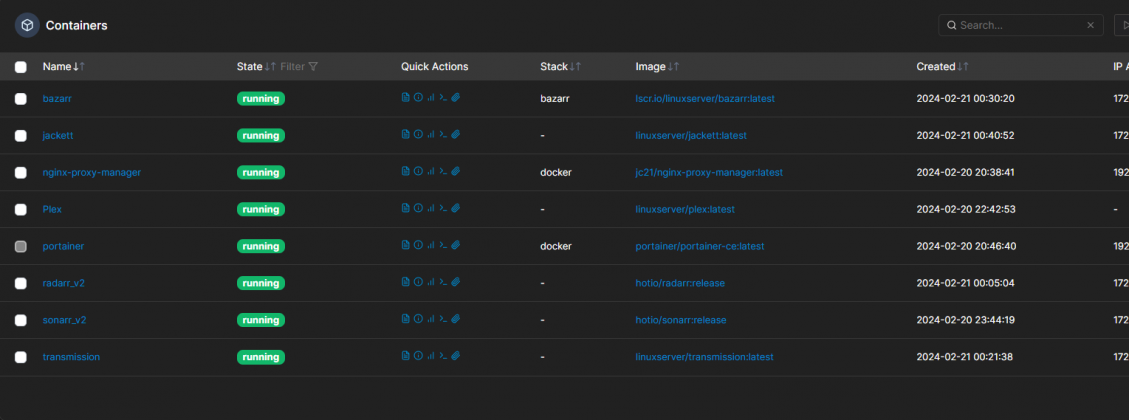
Task: Open image lscr.io/linuxserver/bazarr:latest
Action: pos(705,99)
